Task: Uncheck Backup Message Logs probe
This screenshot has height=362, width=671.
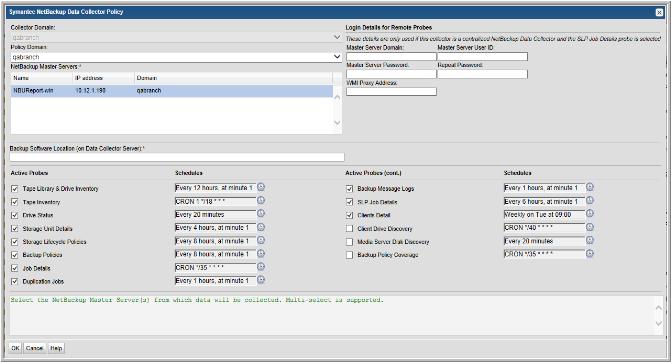Action: [x=350, y=189]
